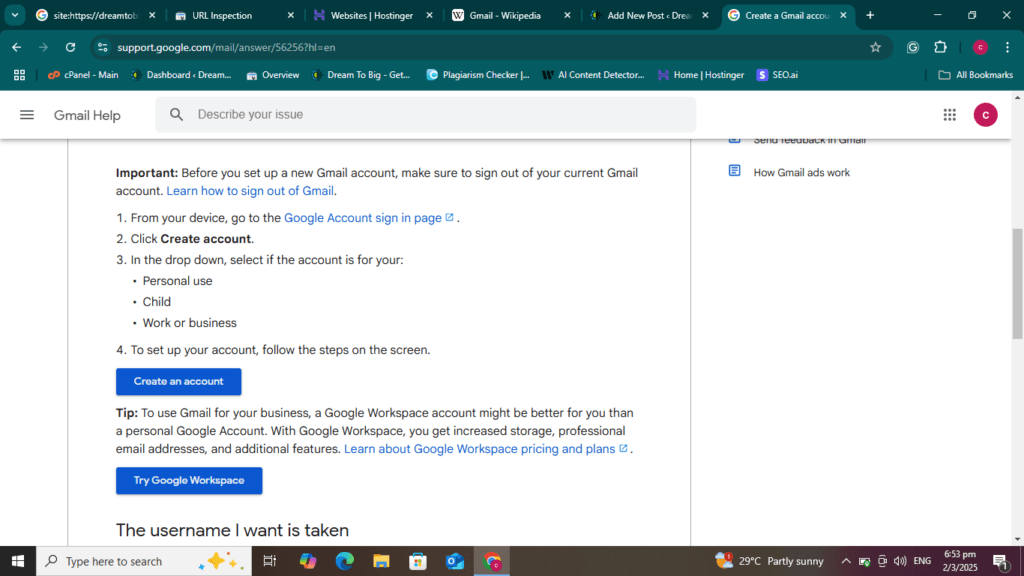The width and height of the screenshot is (1024, 576).
Task: Open the weather widget showing 29°C
Action: 769,561
